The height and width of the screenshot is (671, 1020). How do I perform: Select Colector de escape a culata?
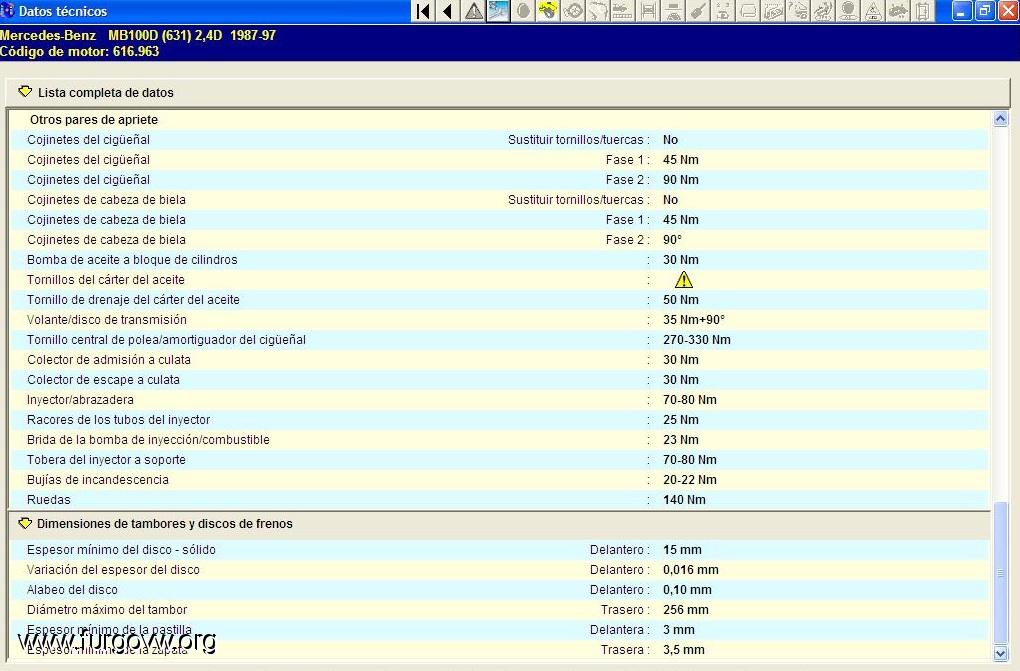103,380
